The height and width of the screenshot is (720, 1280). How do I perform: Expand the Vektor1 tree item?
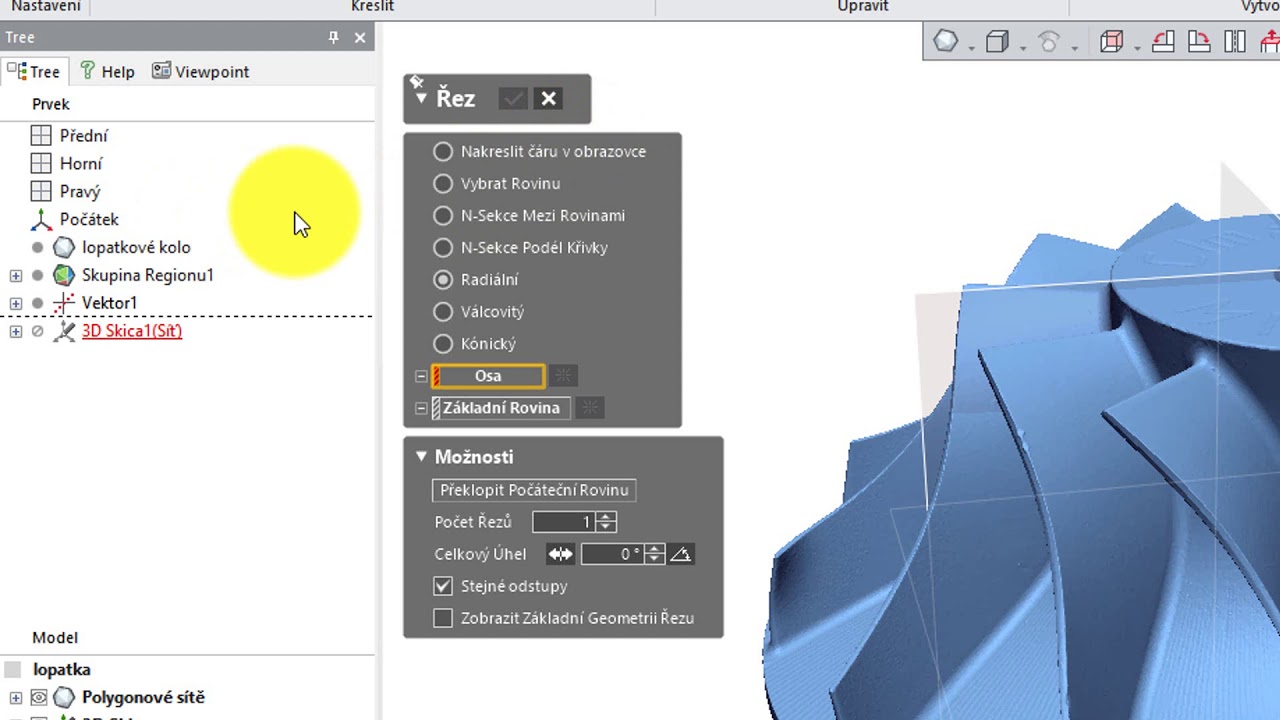tap(15, 303)
